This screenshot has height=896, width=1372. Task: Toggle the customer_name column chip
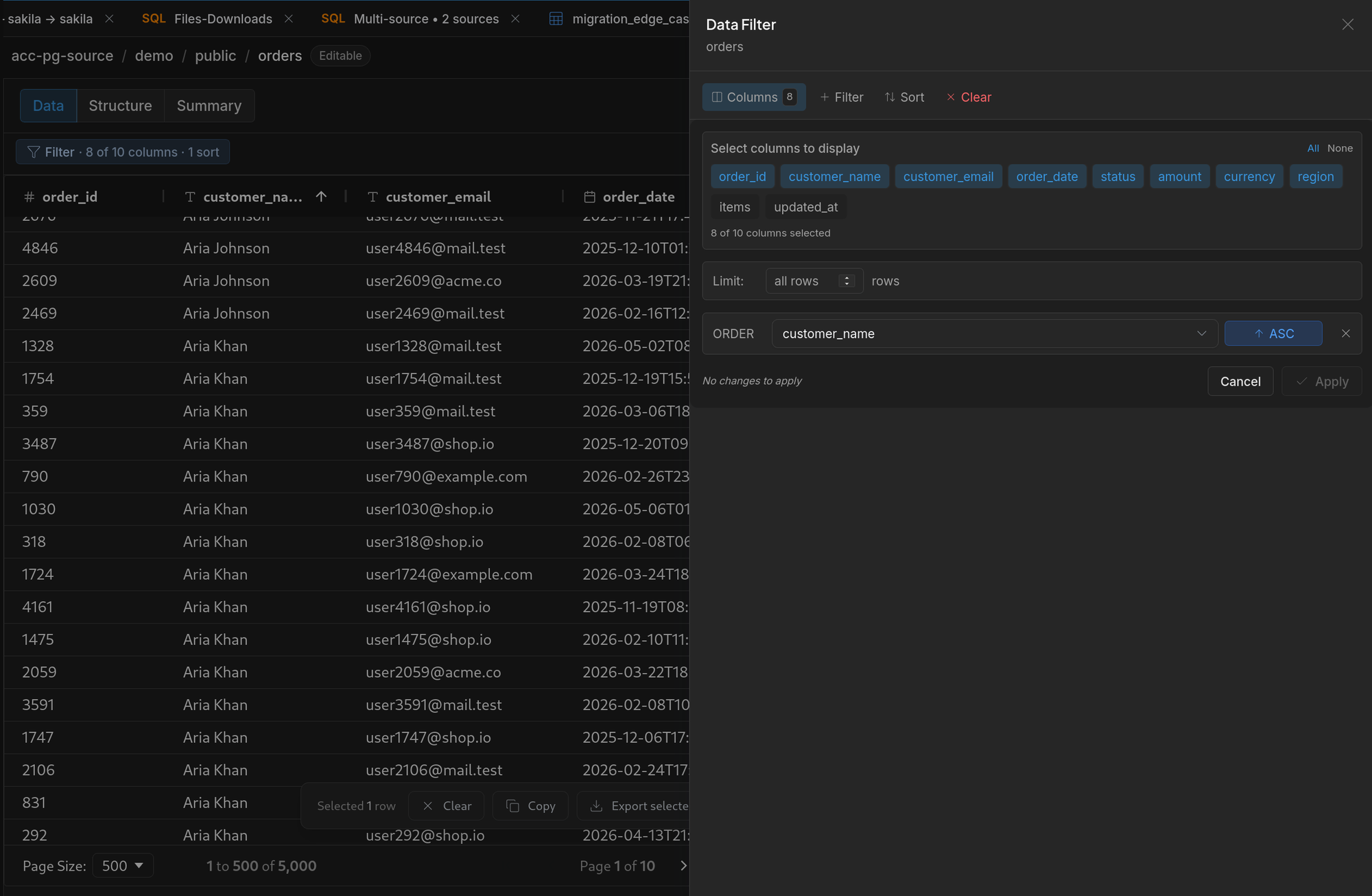(x=834, y=176)
